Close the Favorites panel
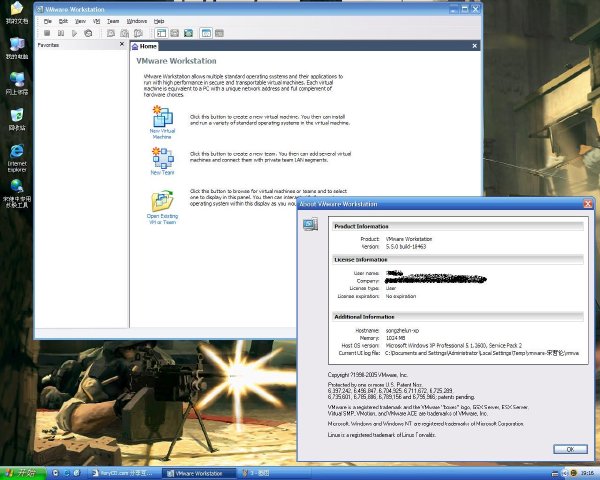 click(x=122, y=44)
